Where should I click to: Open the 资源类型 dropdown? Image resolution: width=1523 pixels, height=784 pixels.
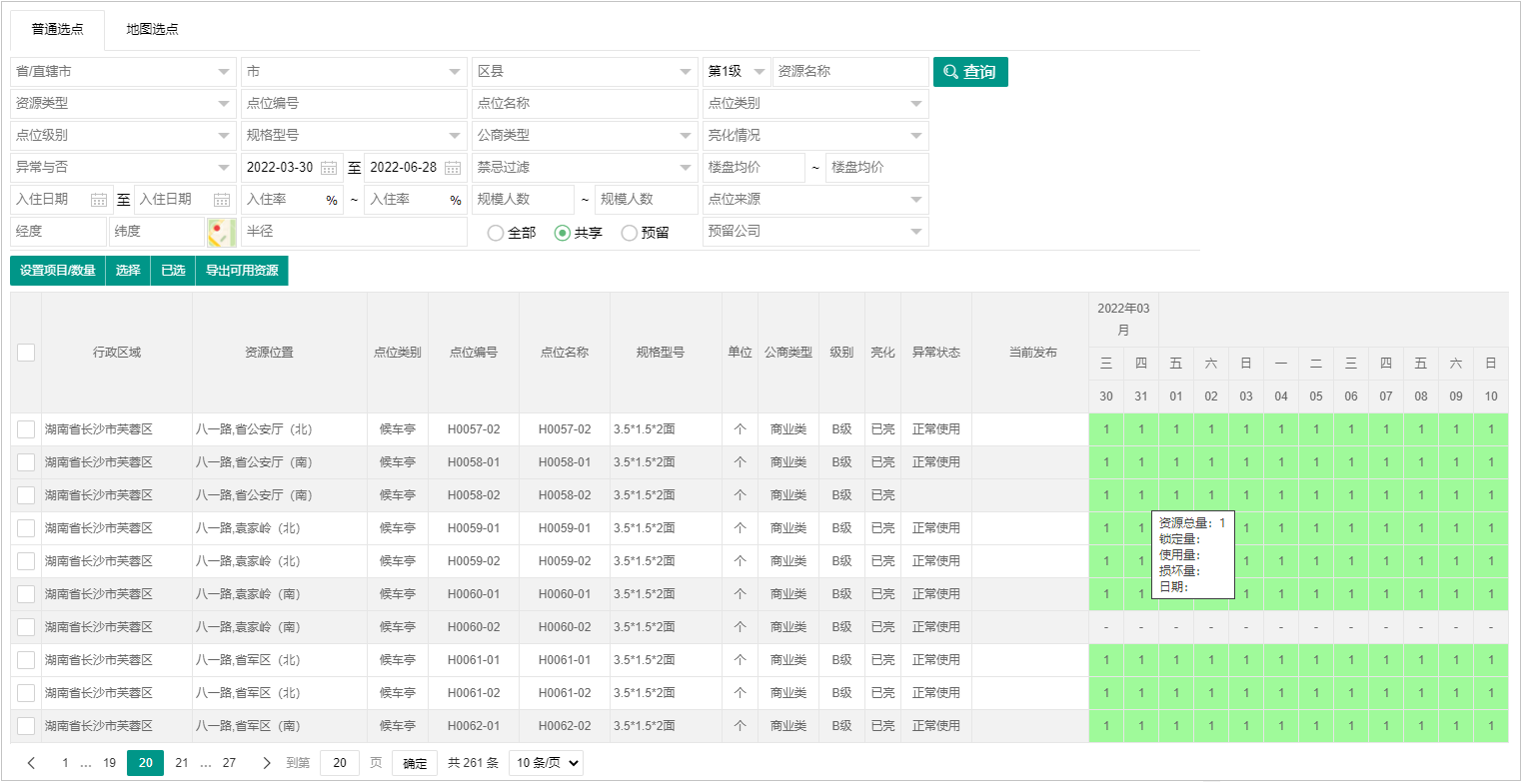tap(123, 104)
